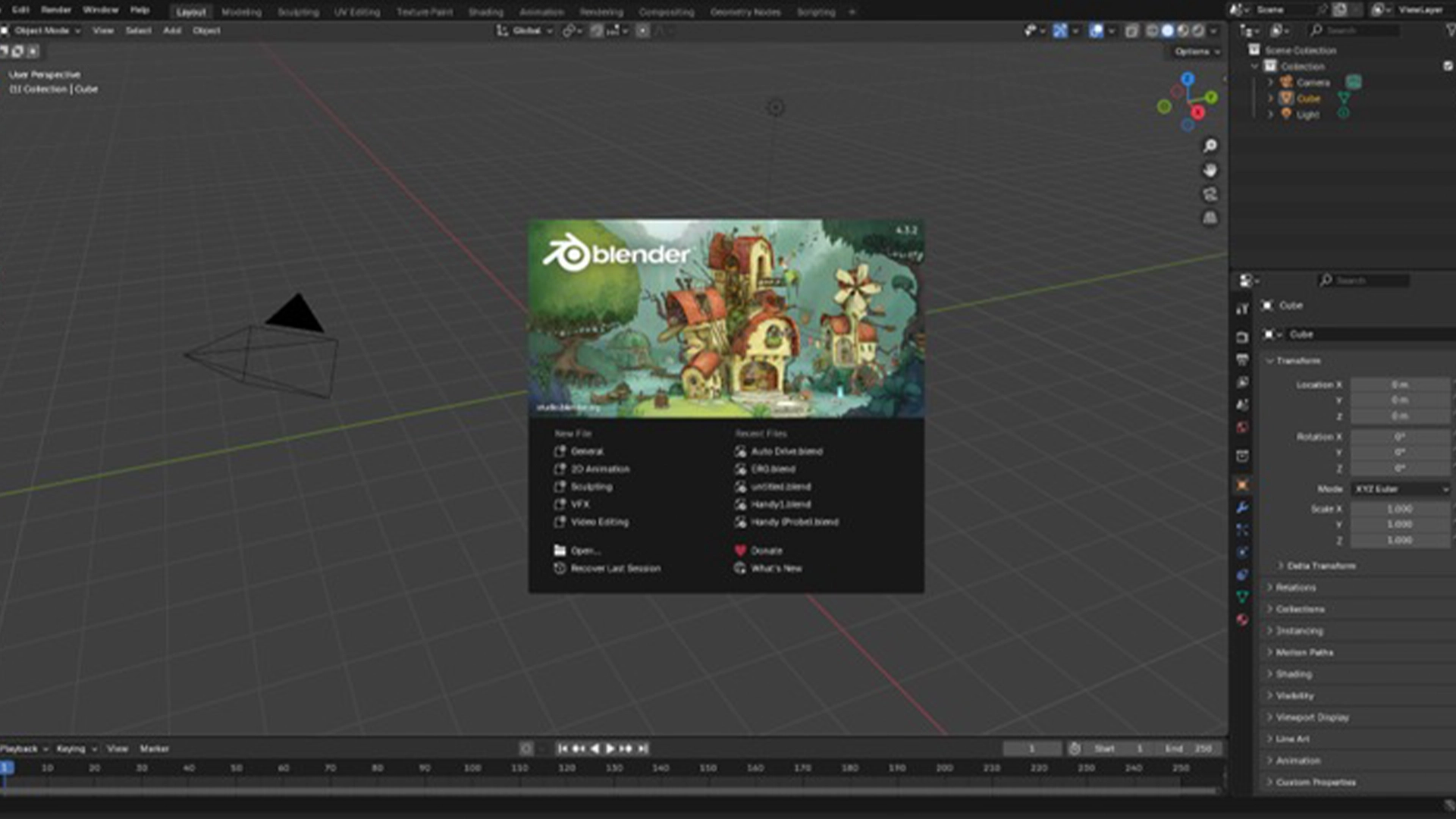This screenshot has width=1456, height=819.
Task: Jump to timeline end frame
Action: pyautogui.click(x=643, y=748)
